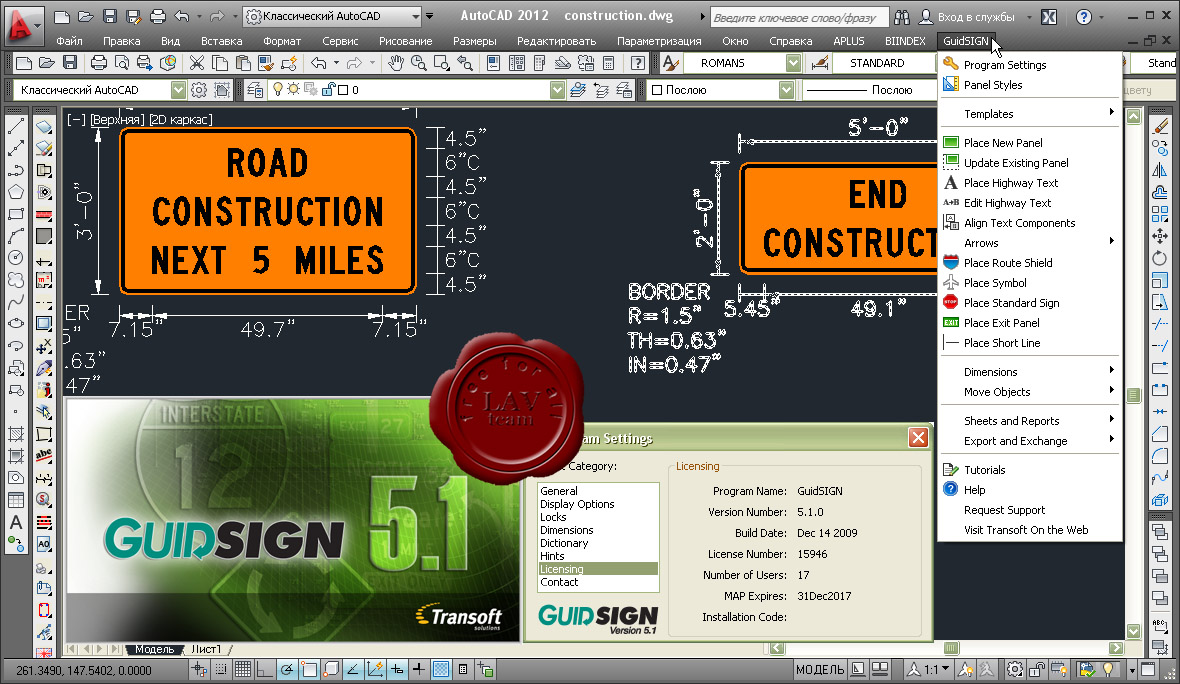
Task: Toggle Ortho Mode in status bar
Action: [x=265, y=669]
